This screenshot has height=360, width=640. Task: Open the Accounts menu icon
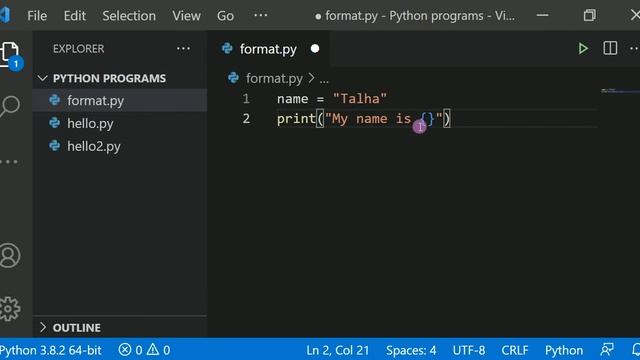[x=9, y=256]
